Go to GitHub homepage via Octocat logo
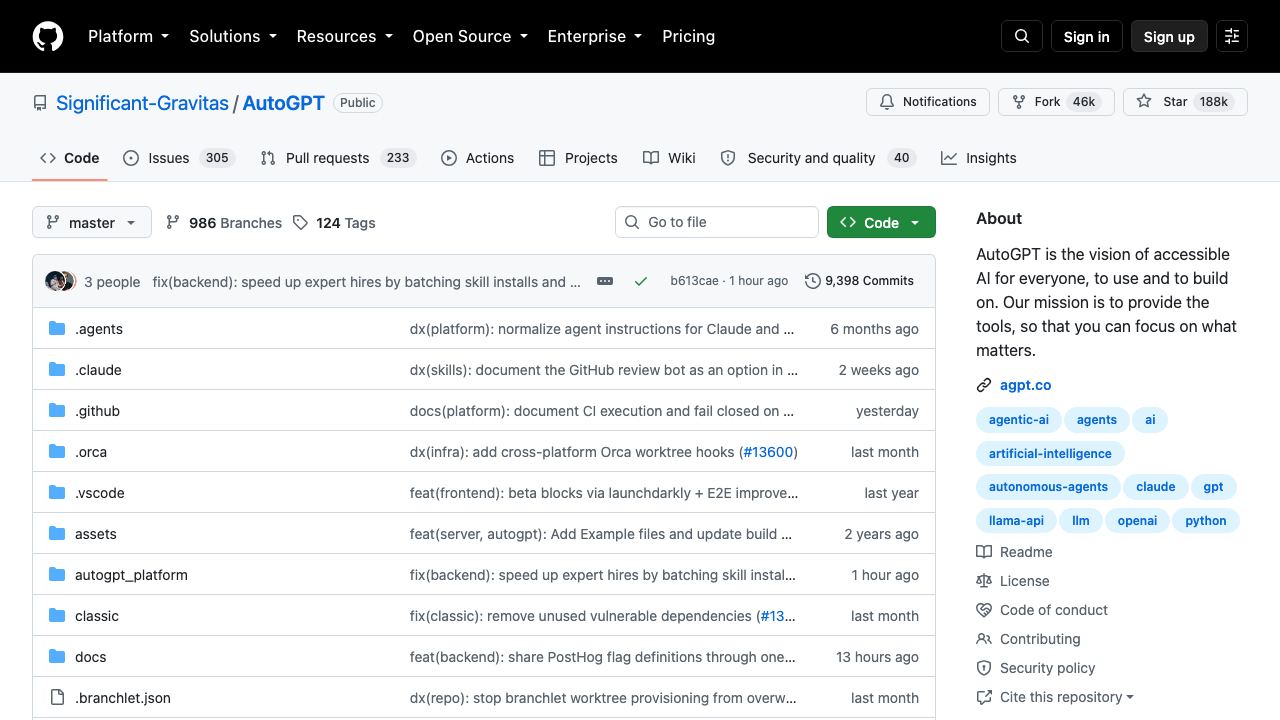The width and height of the screenshot is (1280, 720). [48, 36]
